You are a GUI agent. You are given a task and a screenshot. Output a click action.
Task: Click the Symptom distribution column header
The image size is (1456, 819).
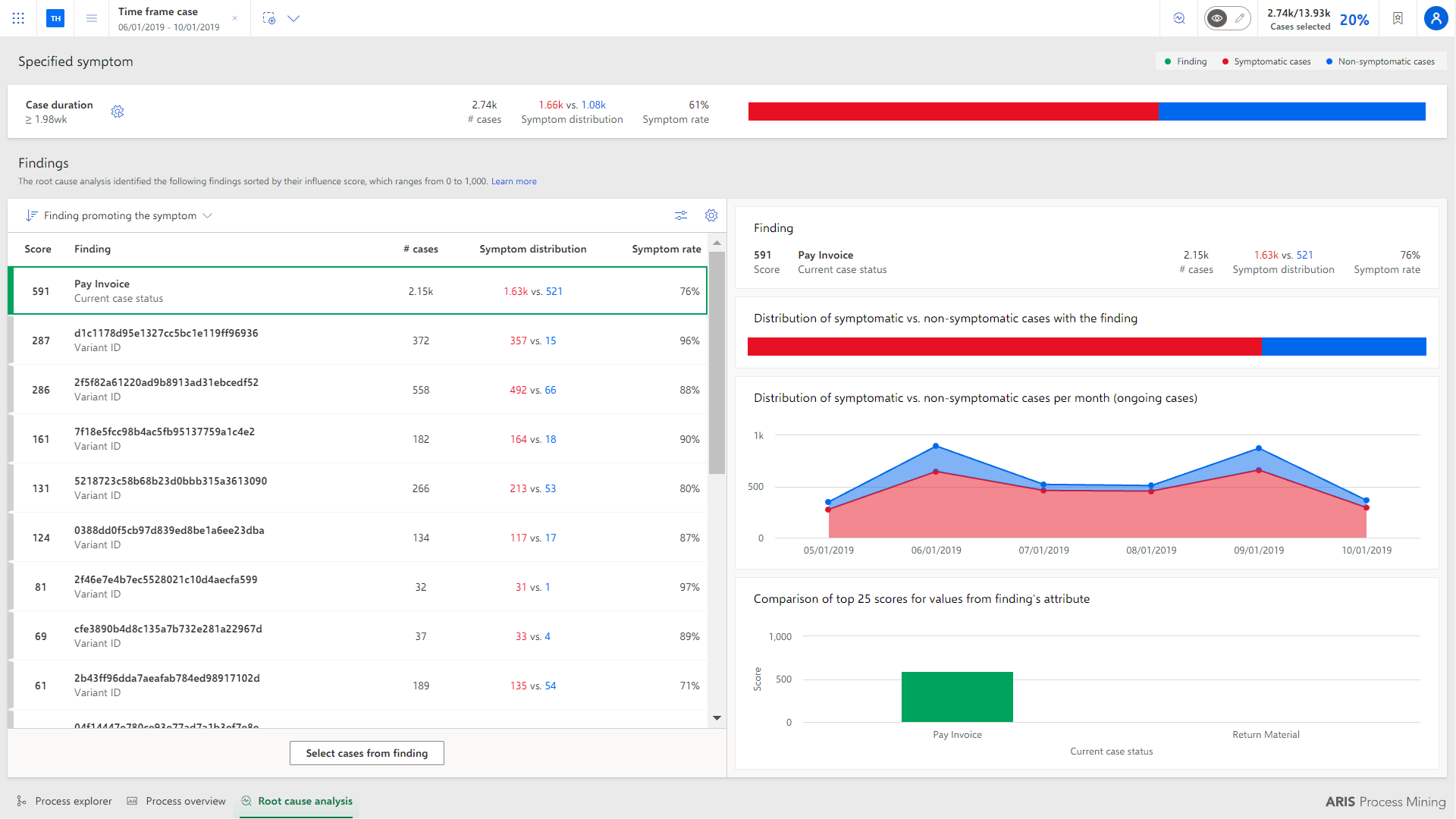[x=532, y=249]
